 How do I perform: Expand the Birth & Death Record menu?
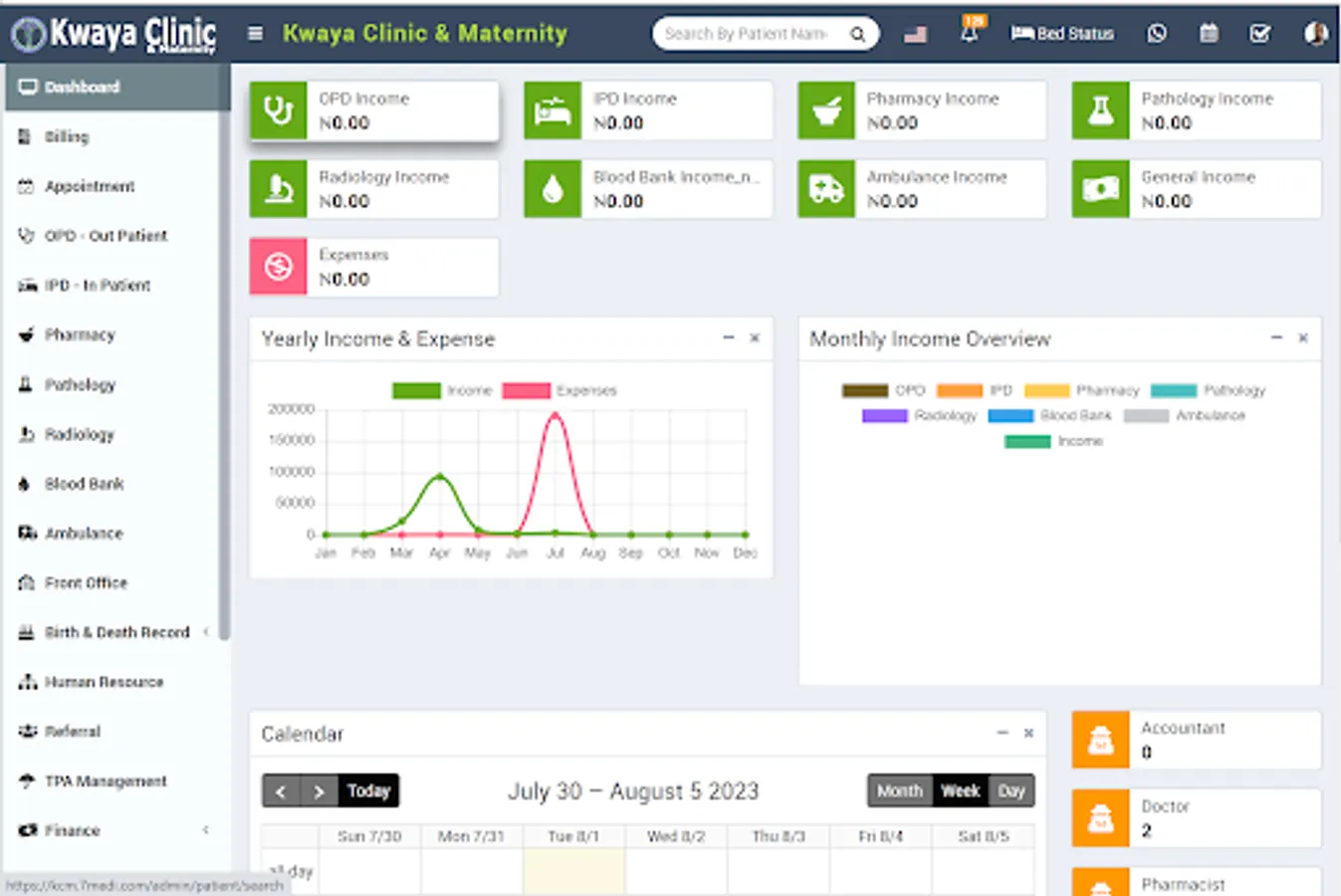coord(115,632)
